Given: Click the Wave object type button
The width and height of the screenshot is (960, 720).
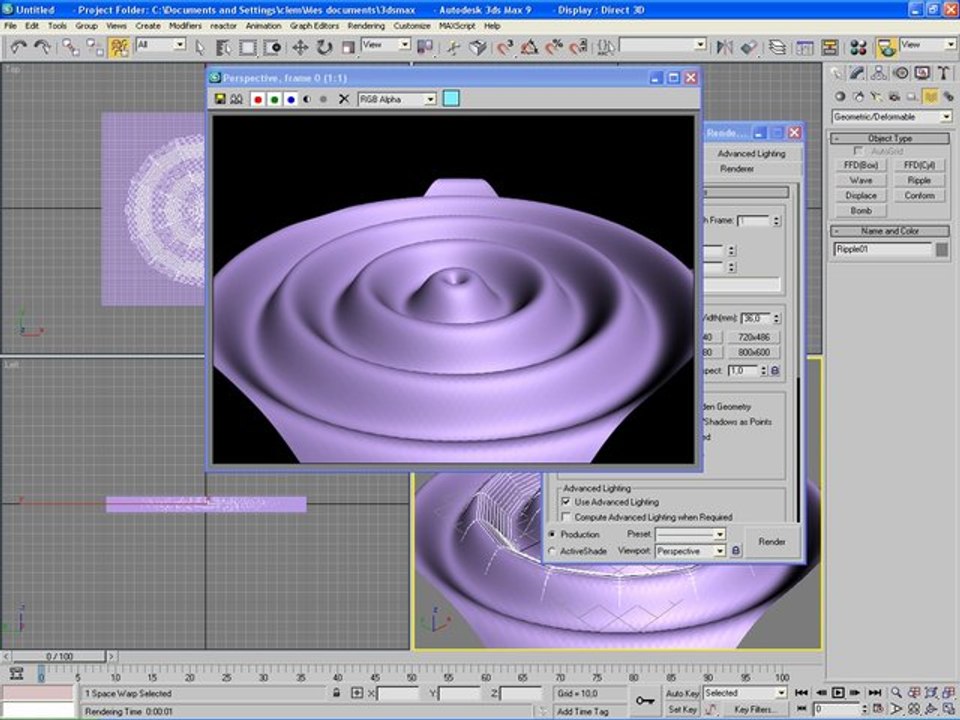Looking at the screenshot, I should coord(860,180).
